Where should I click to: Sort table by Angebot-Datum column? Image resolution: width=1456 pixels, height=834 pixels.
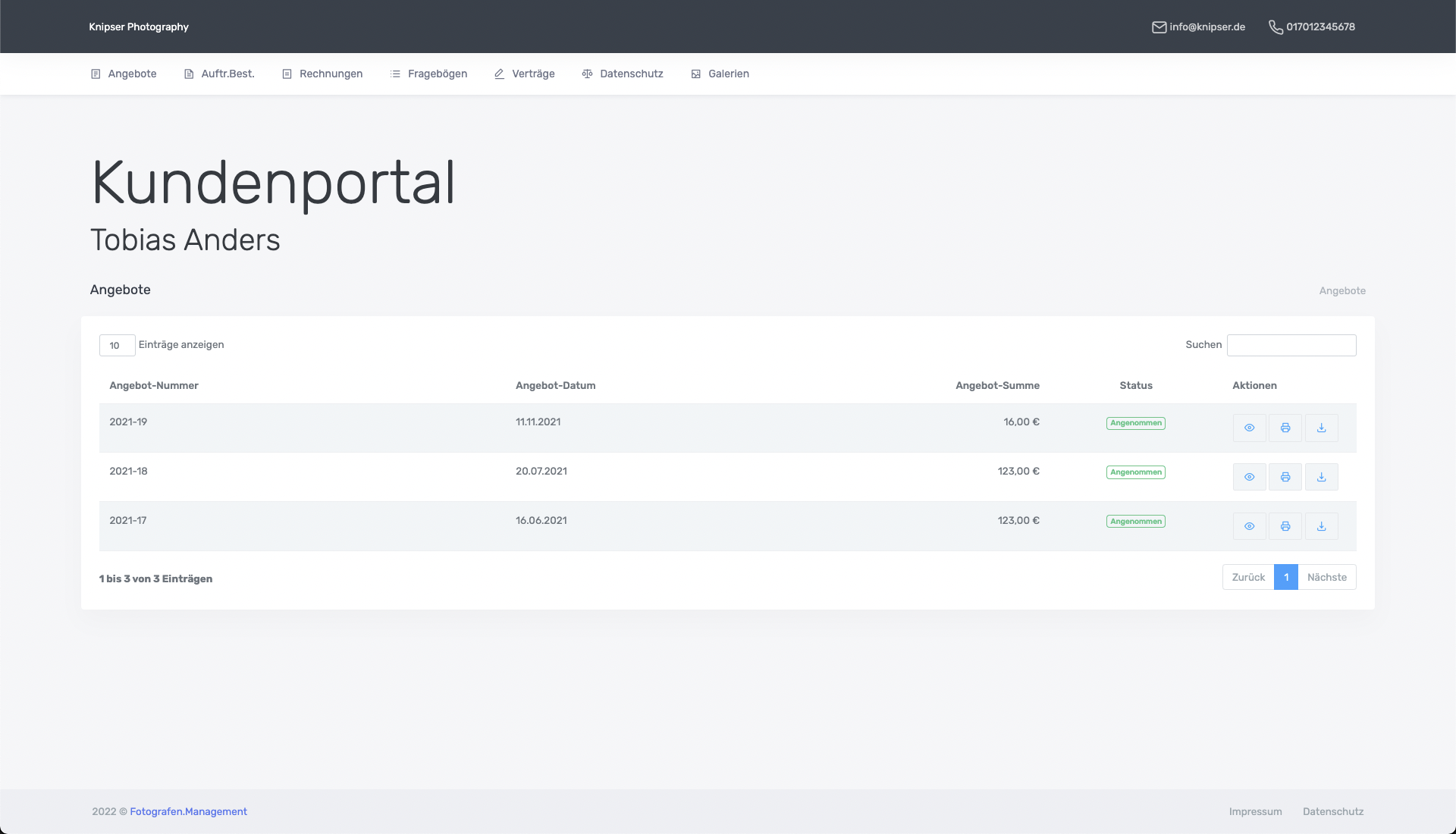[555, 385]
